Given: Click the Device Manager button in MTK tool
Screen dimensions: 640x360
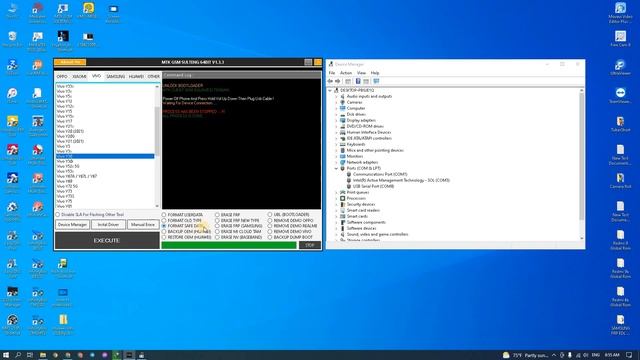Looking at the screenshot, I should click(x=73, y=225).
